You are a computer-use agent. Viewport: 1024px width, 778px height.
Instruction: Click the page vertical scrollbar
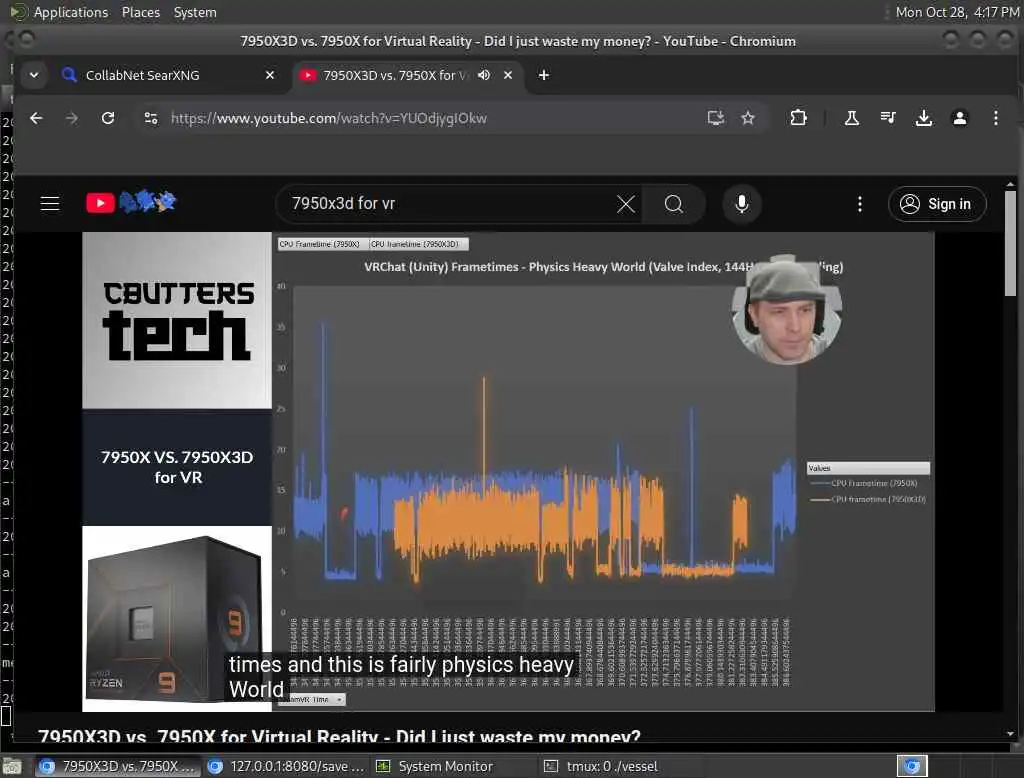1010,242
